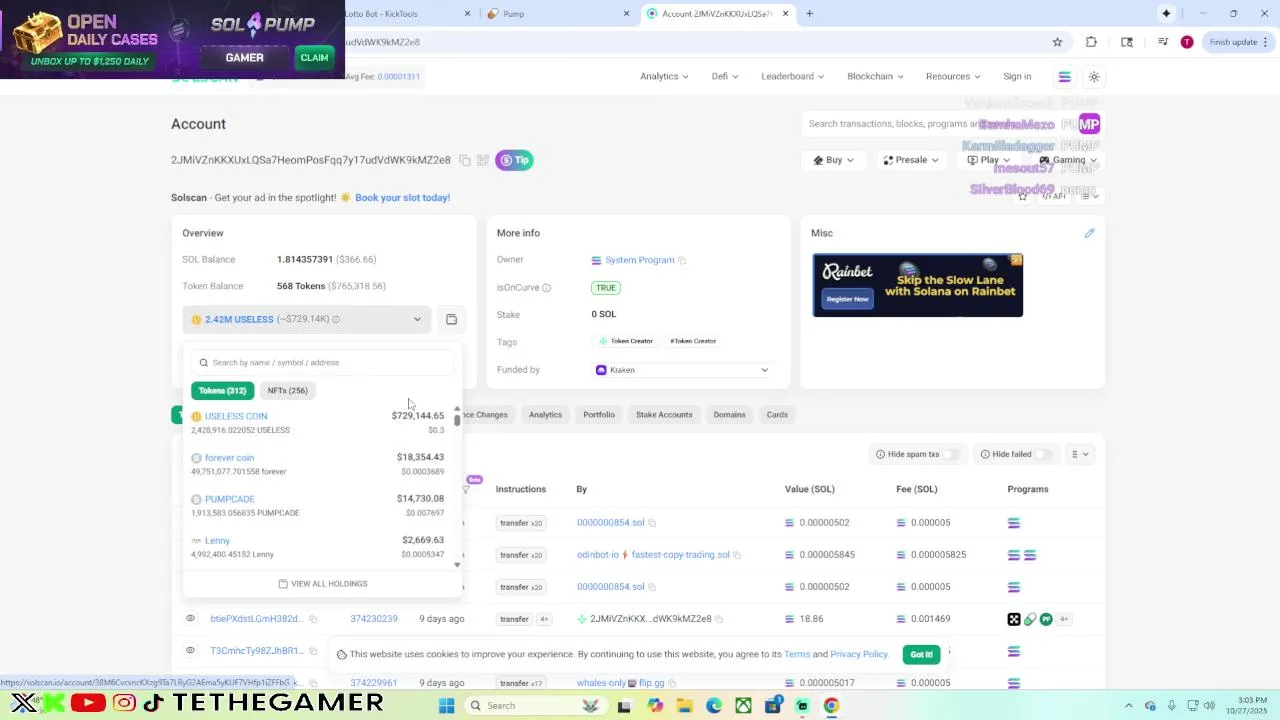Expand the Leaderboard navigation menu

click(792, 76)
